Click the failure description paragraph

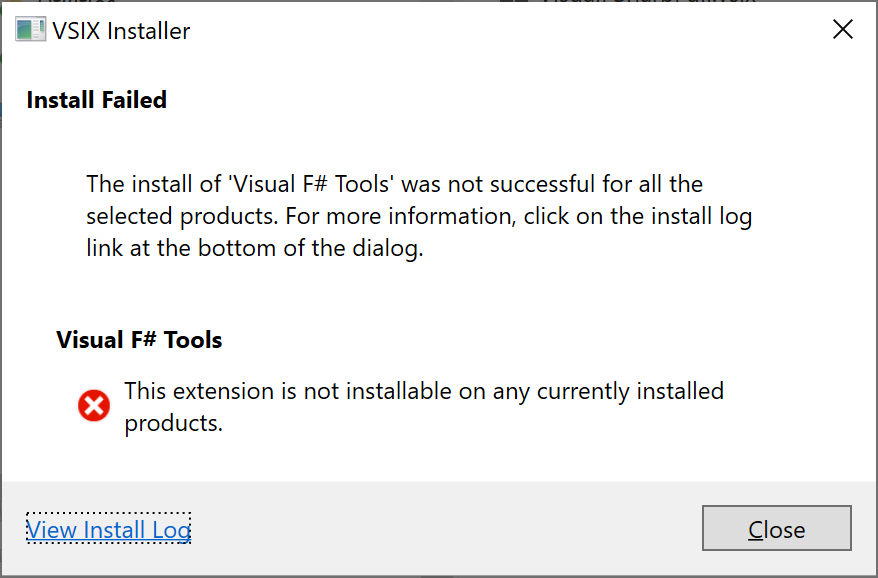coord(420,215)
